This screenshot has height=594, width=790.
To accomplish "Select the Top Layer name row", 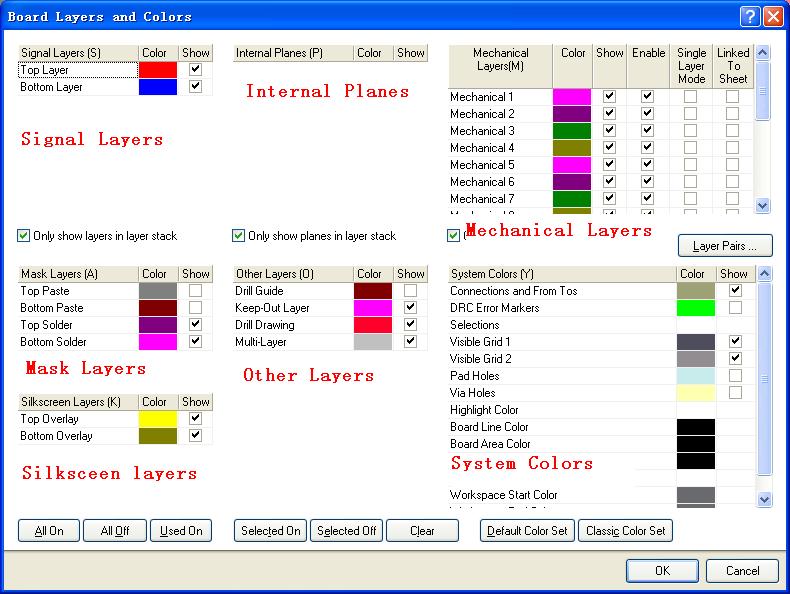I will (78, 70).
